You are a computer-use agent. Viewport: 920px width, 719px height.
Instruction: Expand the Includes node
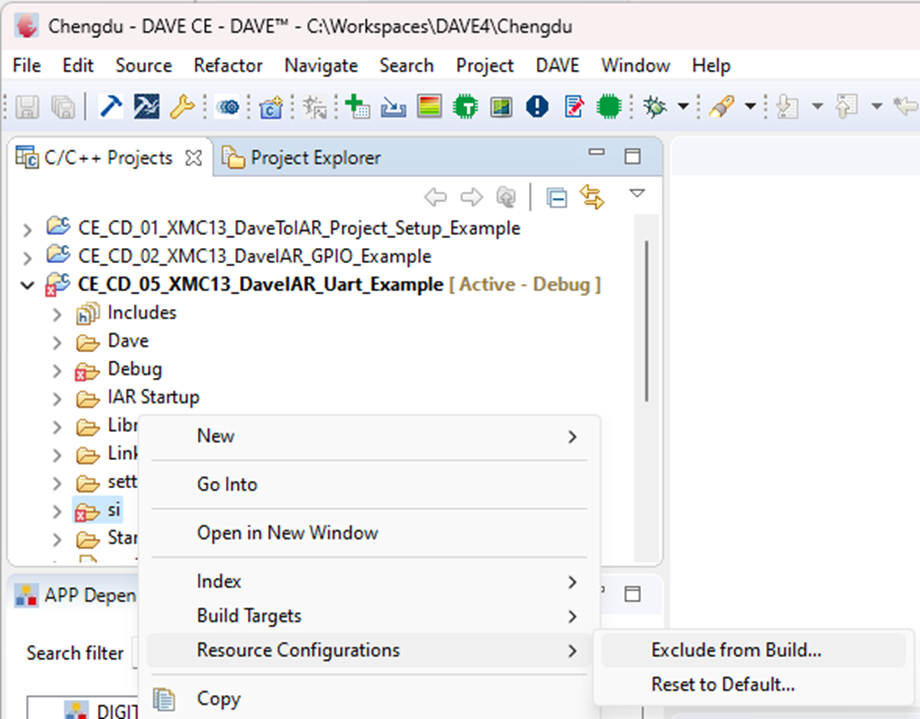(57, 312)
